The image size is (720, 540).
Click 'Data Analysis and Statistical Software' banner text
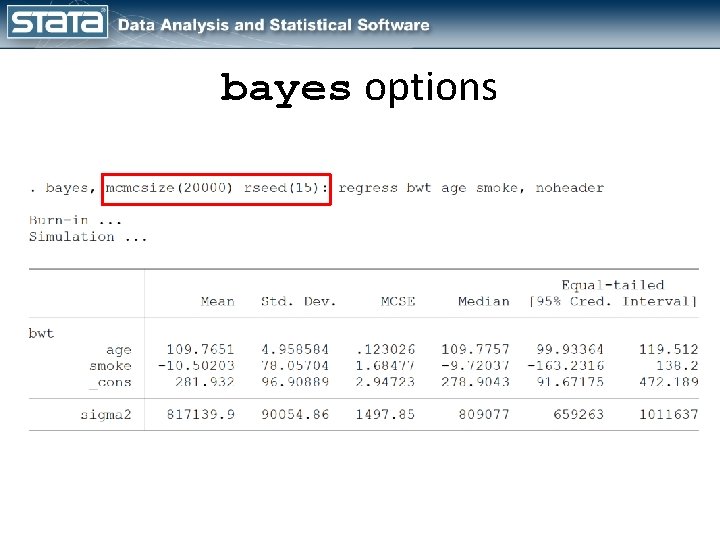point(274,25)
